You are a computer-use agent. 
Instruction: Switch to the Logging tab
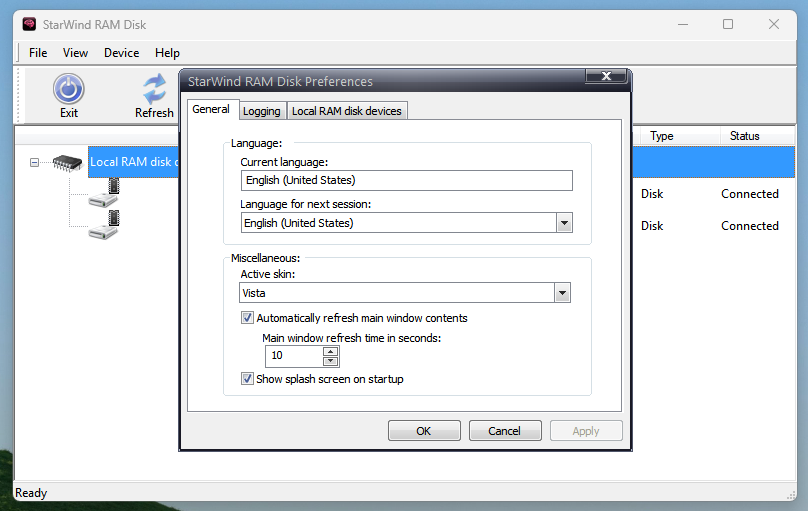(x=262, y=111)
